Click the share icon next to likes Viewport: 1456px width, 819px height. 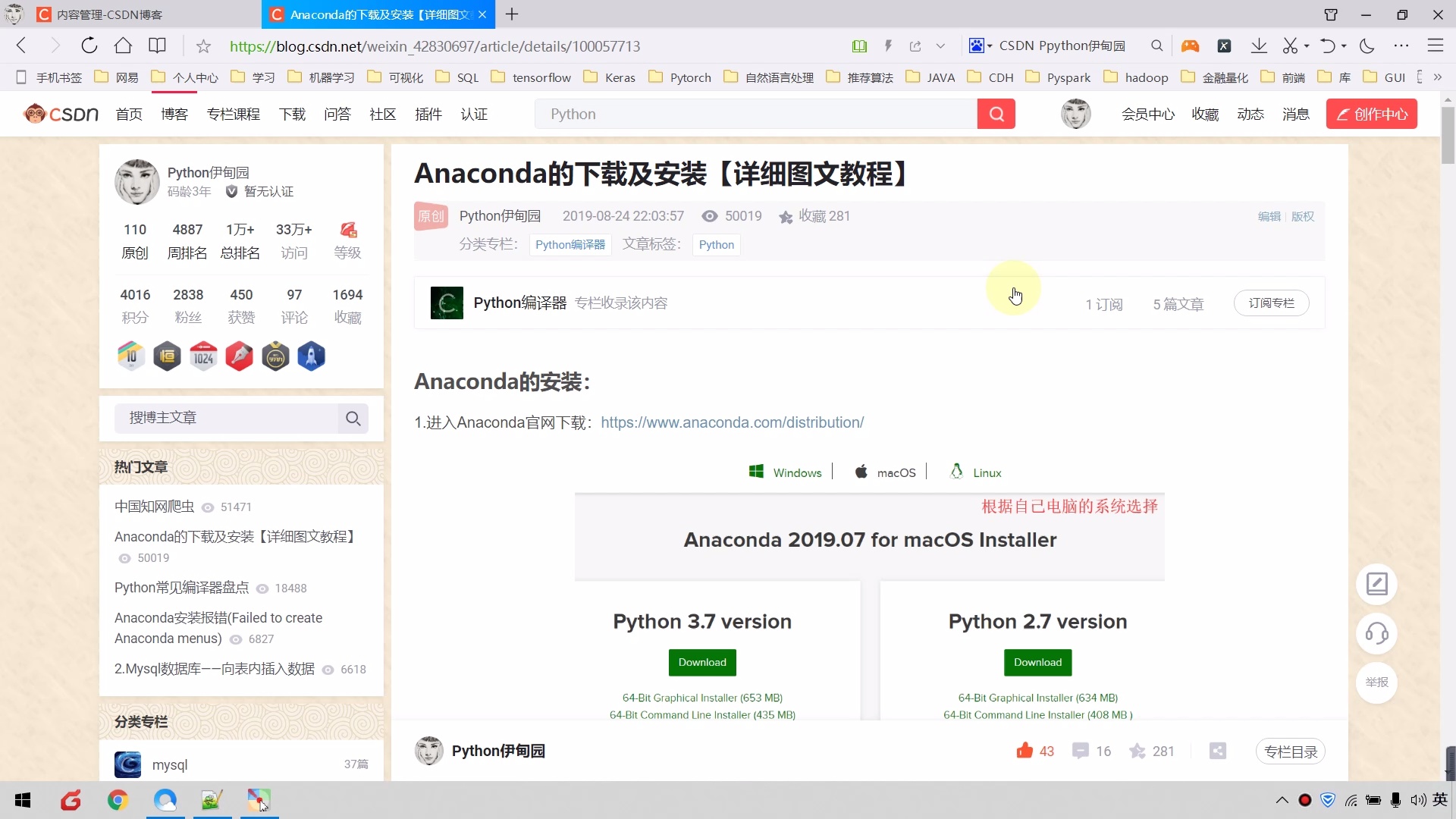click(1217, 751)
